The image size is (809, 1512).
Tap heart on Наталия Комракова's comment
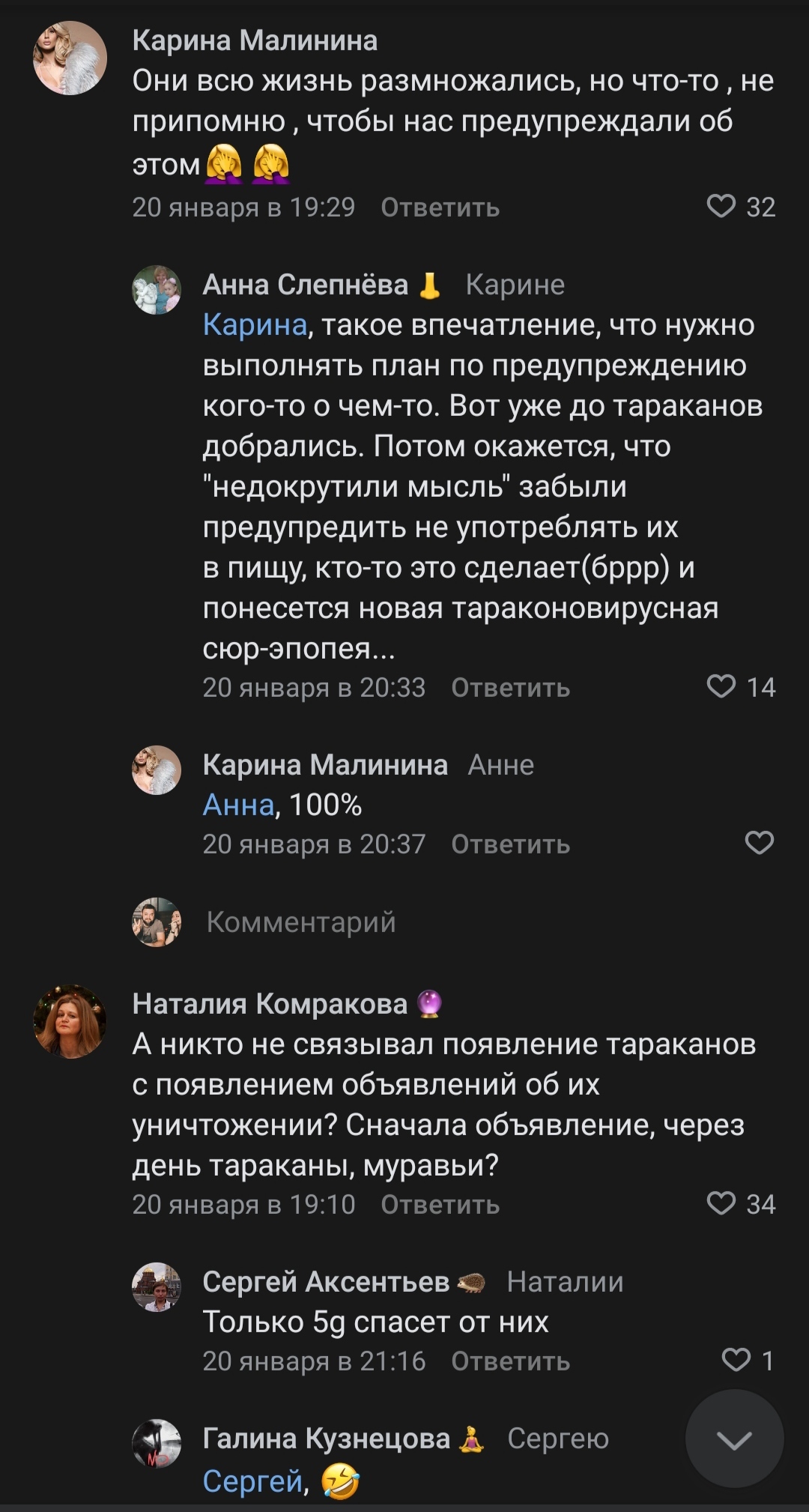coord(721,1203)
